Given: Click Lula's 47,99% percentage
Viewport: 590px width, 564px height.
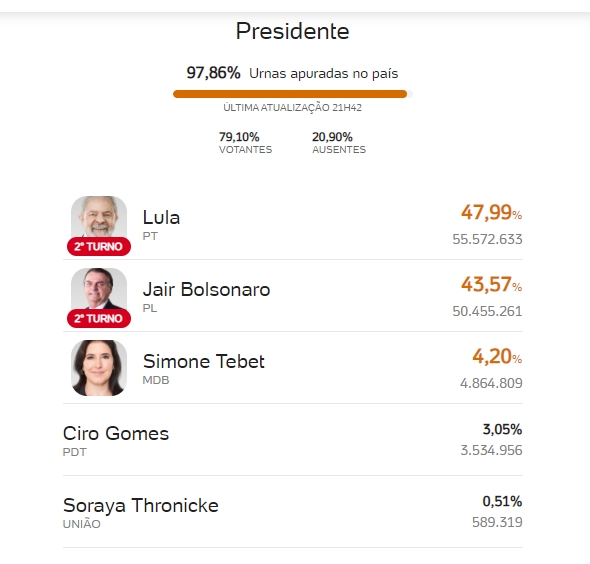Looking at the screenshot, I should coord(491,212).
